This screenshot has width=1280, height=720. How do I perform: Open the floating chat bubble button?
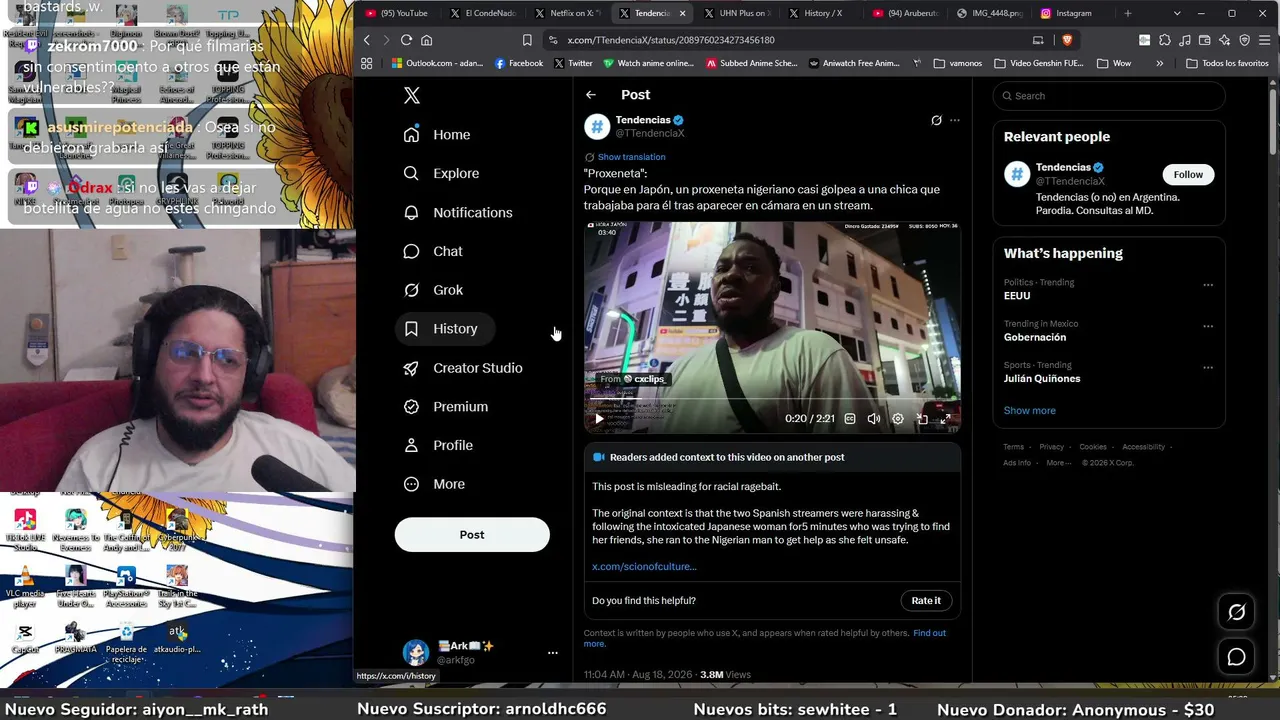point(1237,657)
